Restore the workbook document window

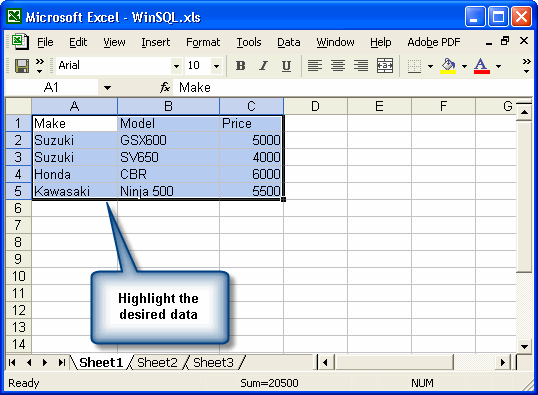[x=505, y=41]
